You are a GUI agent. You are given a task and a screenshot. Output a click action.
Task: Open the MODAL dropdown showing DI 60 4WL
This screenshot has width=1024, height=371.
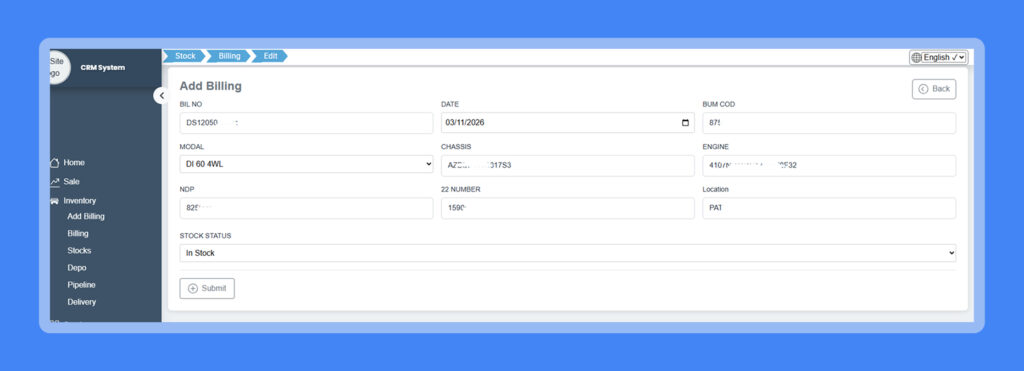pyautogui.click(x=306, y=164)
